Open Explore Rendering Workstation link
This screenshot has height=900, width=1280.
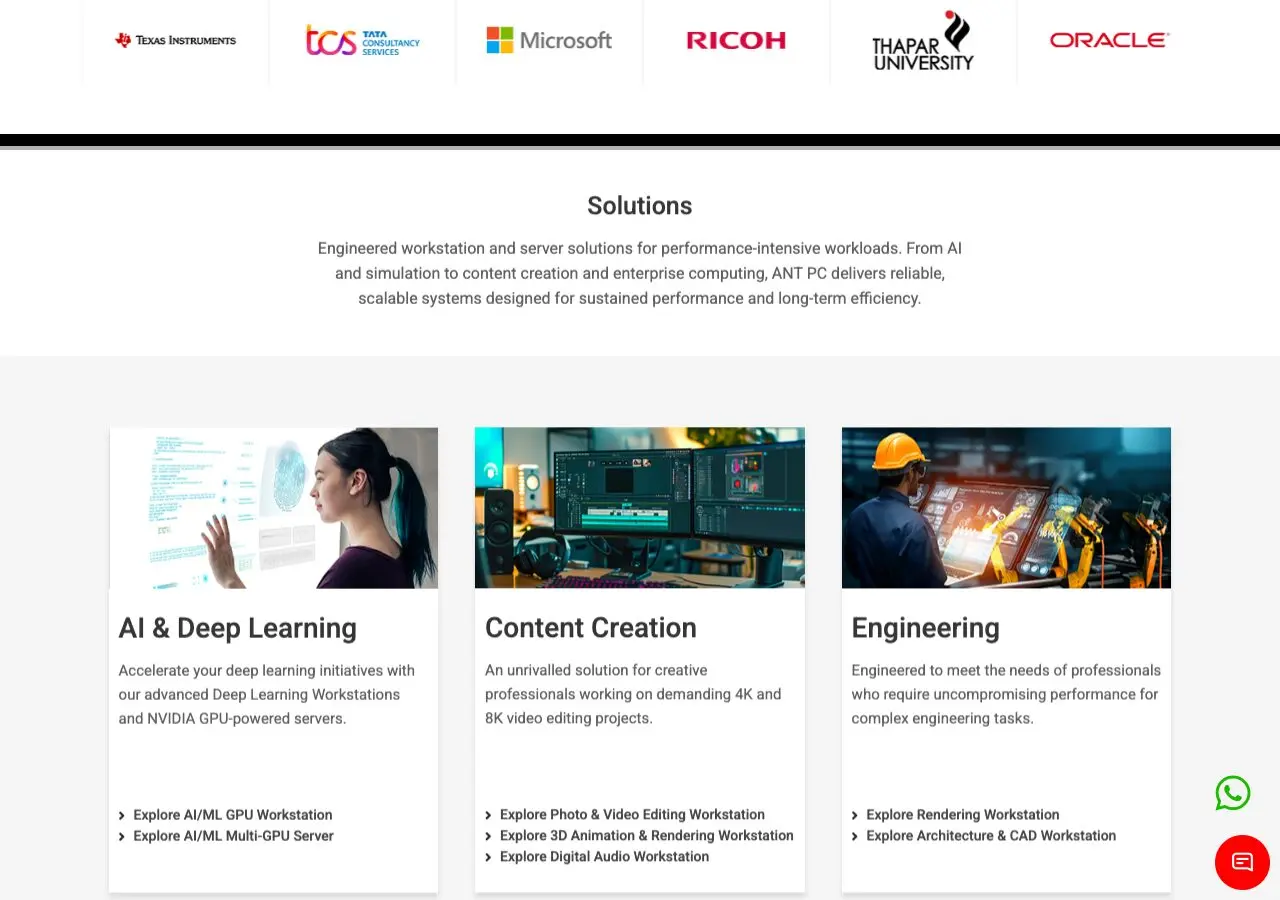[962, 815]
